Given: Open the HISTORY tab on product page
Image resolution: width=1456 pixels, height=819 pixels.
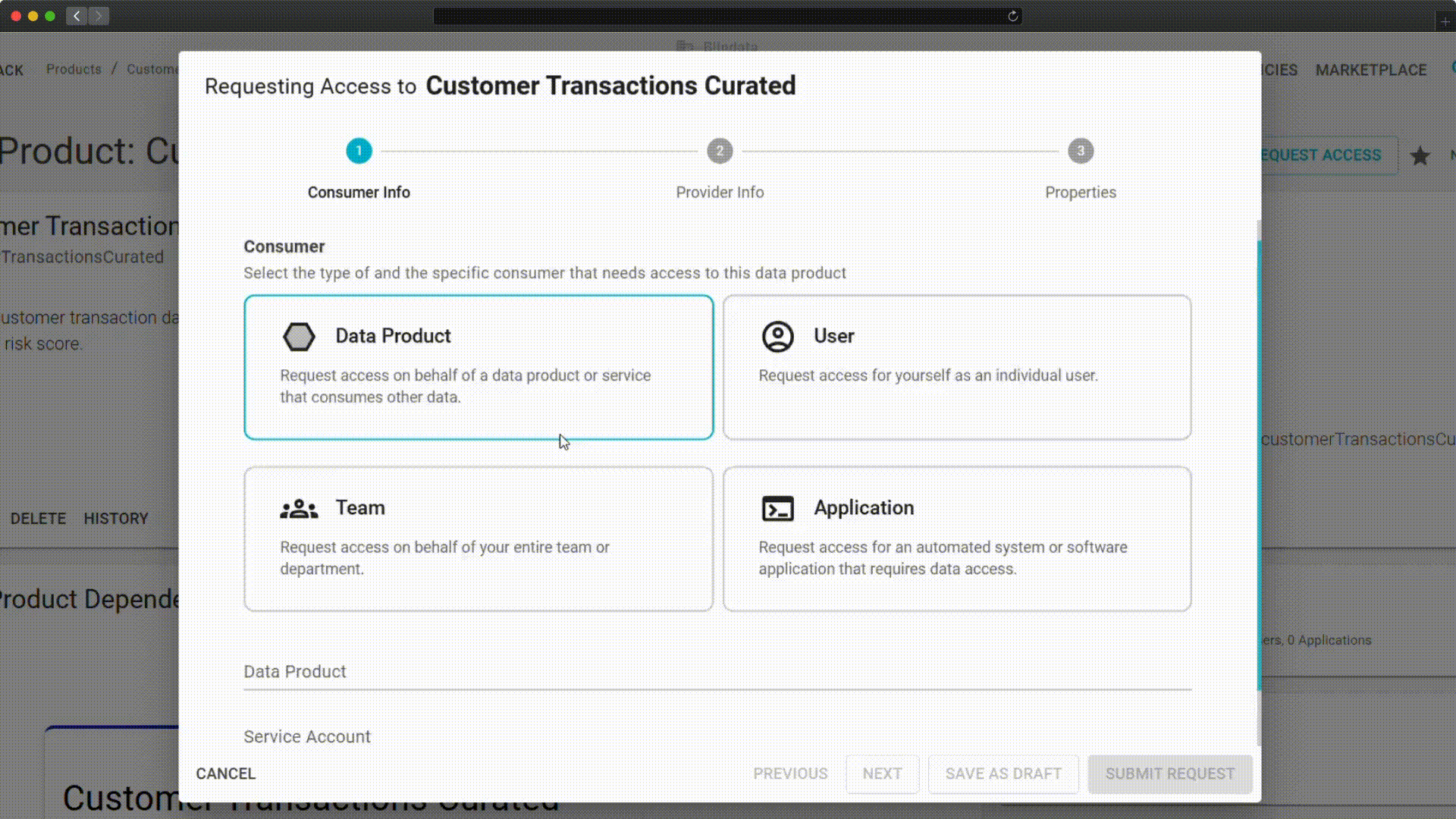Looking at the screenshot, I should pyautogui.click(x=115, y=519).
